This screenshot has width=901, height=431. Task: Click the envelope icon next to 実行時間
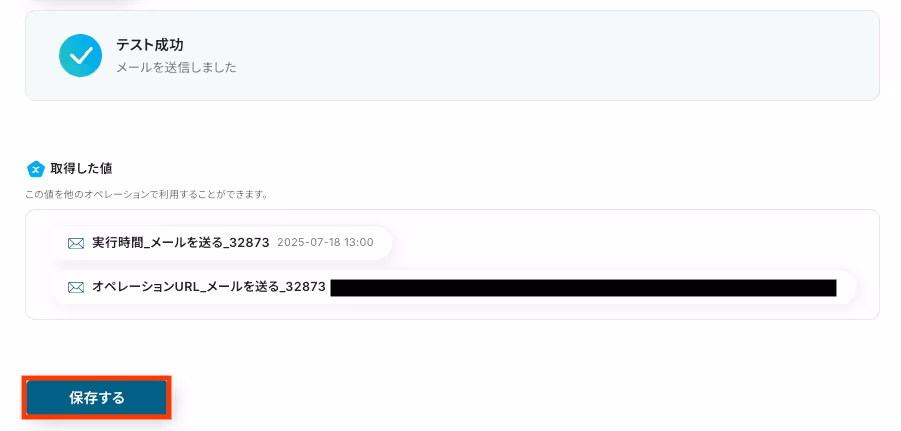click(76, 243)
